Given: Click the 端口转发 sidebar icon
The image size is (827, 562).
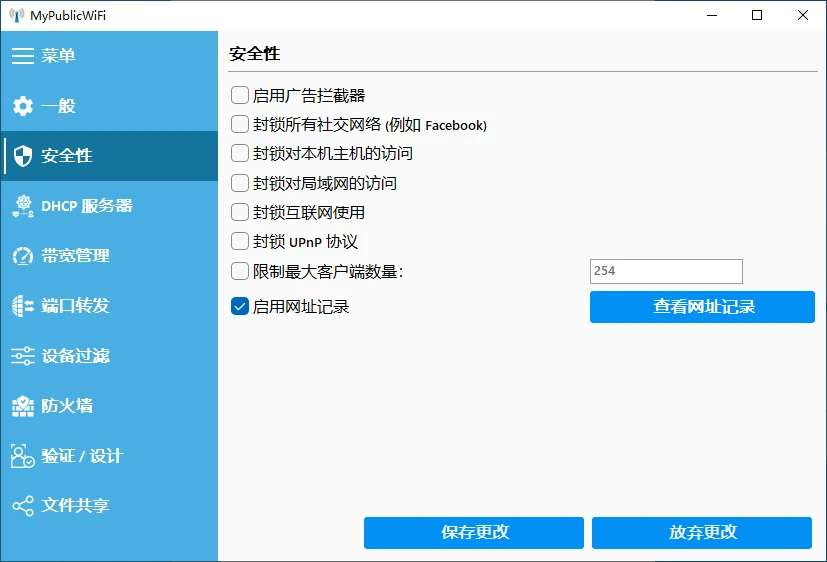Looking at the screenshot, I should pos(22,306).
